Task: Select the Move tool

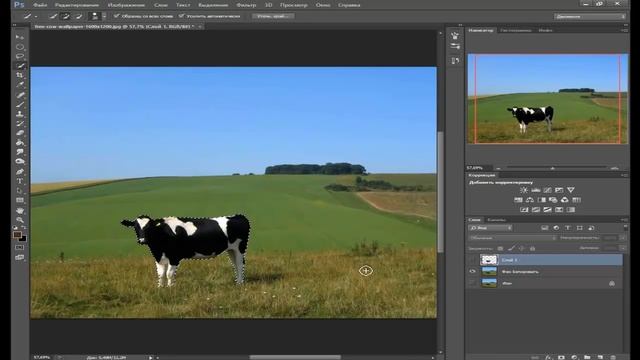Action: (x=20, y=37)
